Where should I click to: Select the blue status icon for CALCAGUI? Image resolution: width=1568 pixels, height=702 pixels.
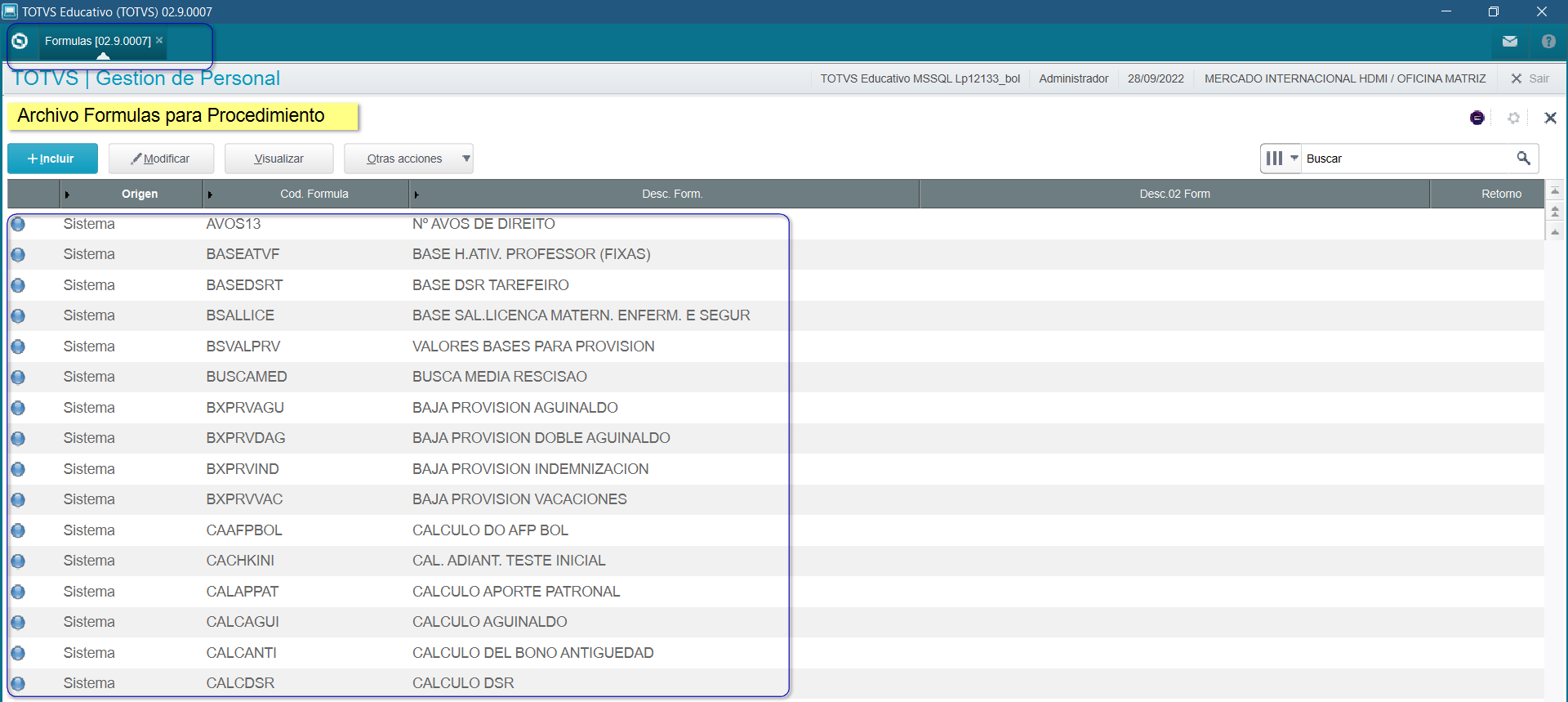click(18, 622)
